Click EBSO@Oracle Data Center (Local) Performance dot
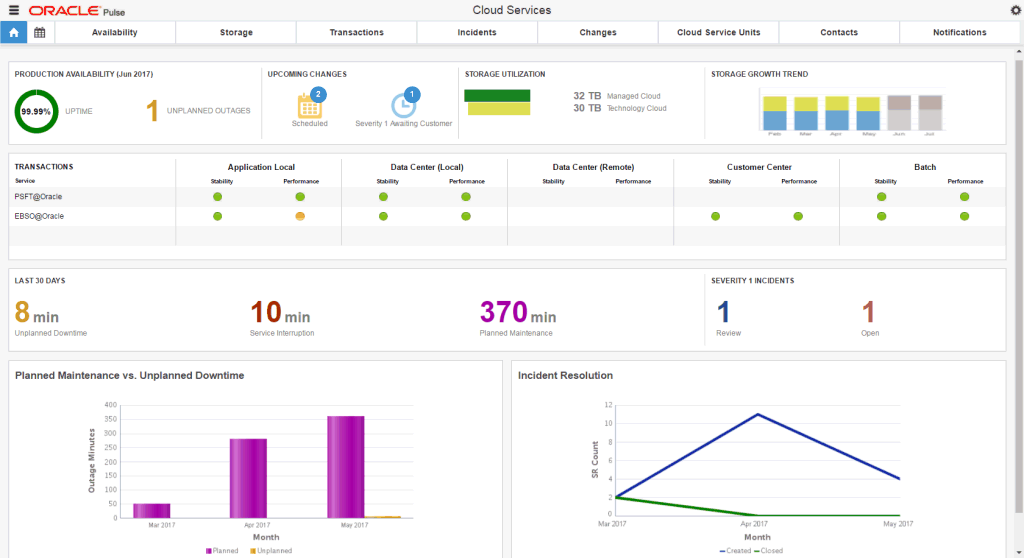The height and width of the screenshot is (558, 1024). [x=466, y=216]
